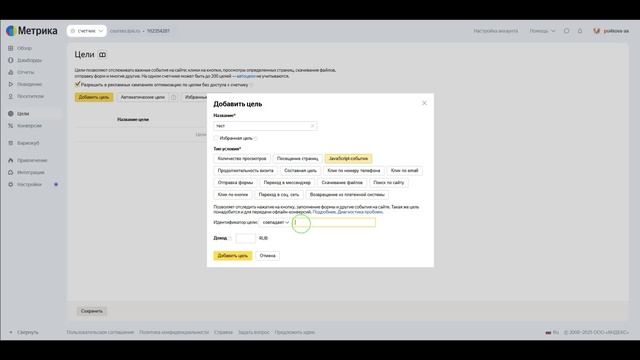This screenshot has width=640, height=360.
Task: Select Клик по номеру телефона type
Action: pyautogui.click(x=353, y=171)
